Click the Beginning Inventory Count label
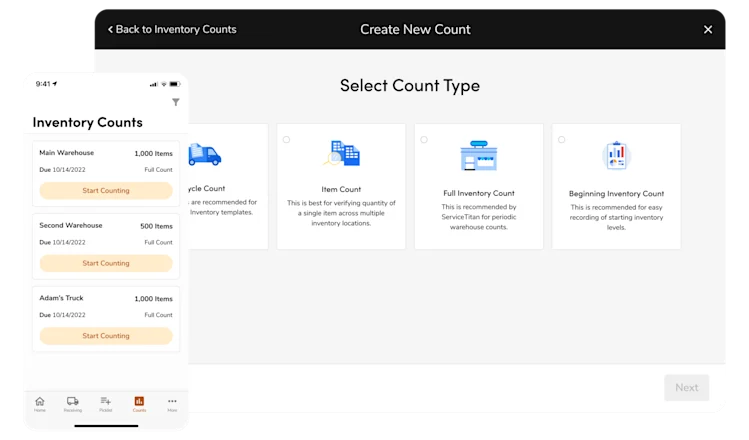The image size is (749, 440). point(616,193)
